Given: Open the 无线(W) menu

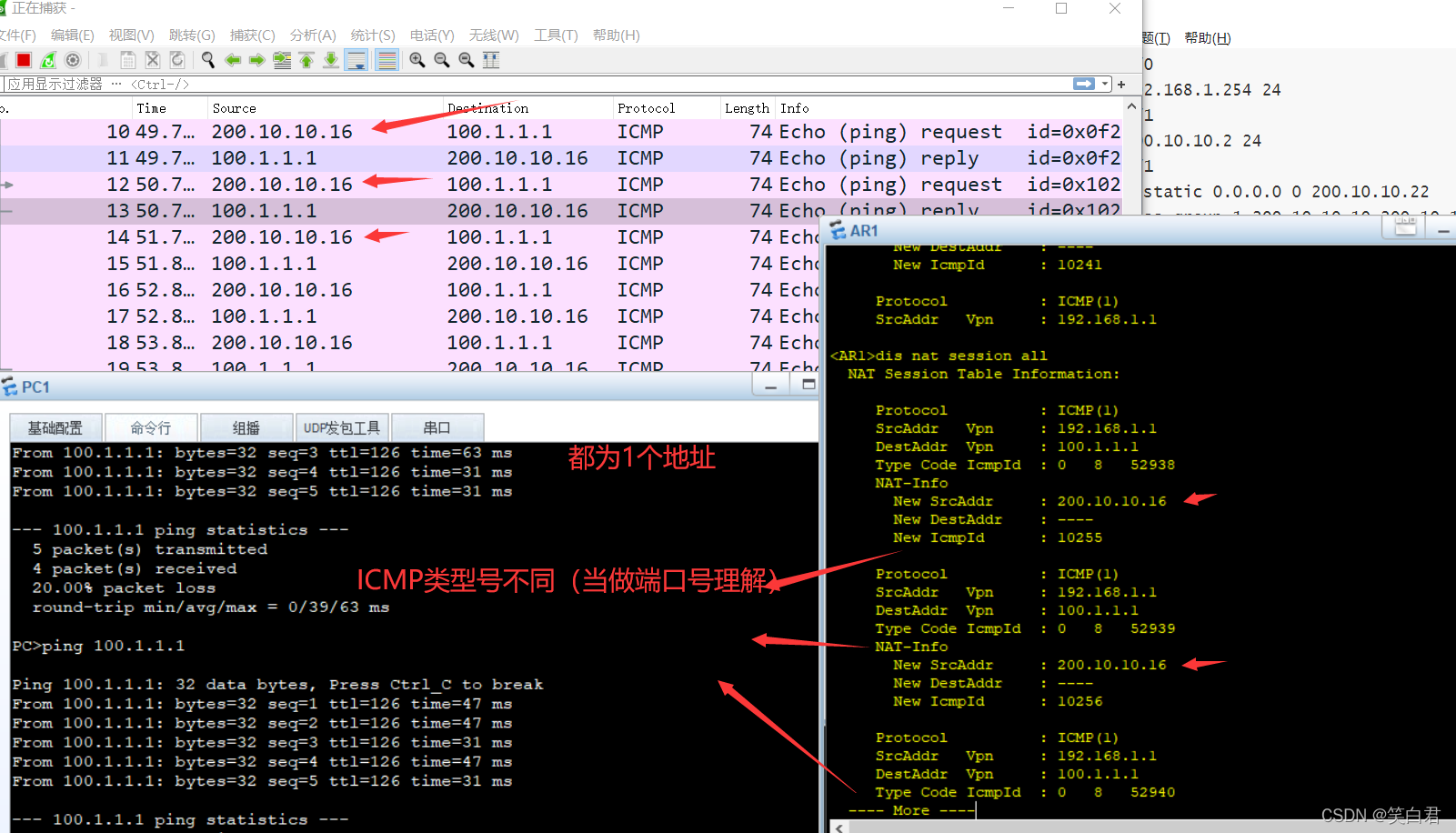Looking at the screenshot, I should 494,35.
